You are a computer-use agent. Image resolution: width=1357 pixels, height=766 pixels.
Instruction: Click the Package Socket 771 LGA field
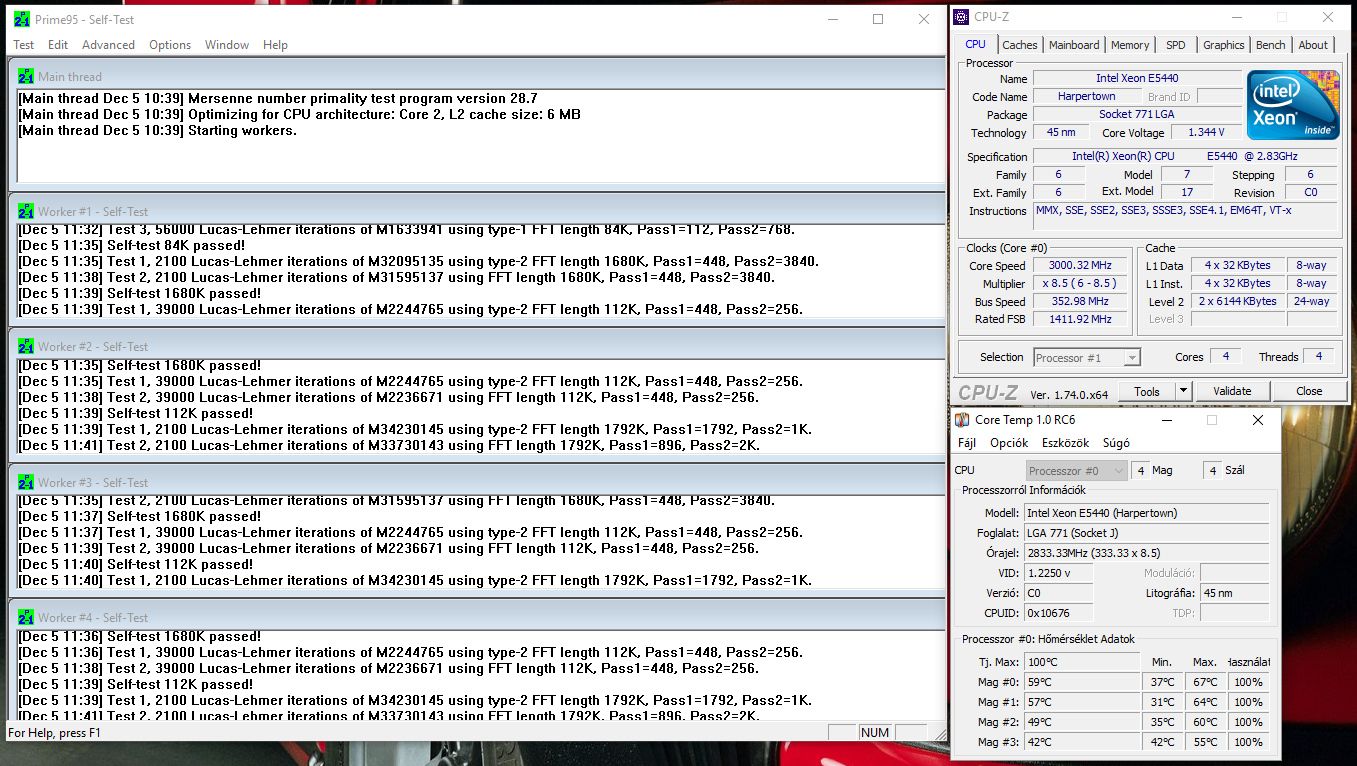(1137, 114)
